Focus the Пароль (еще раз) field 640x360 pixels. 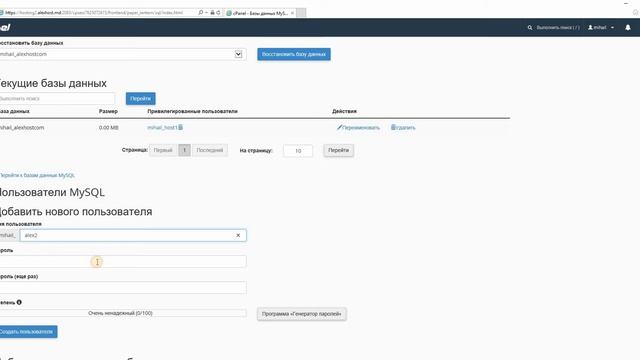tap(123, 288)
